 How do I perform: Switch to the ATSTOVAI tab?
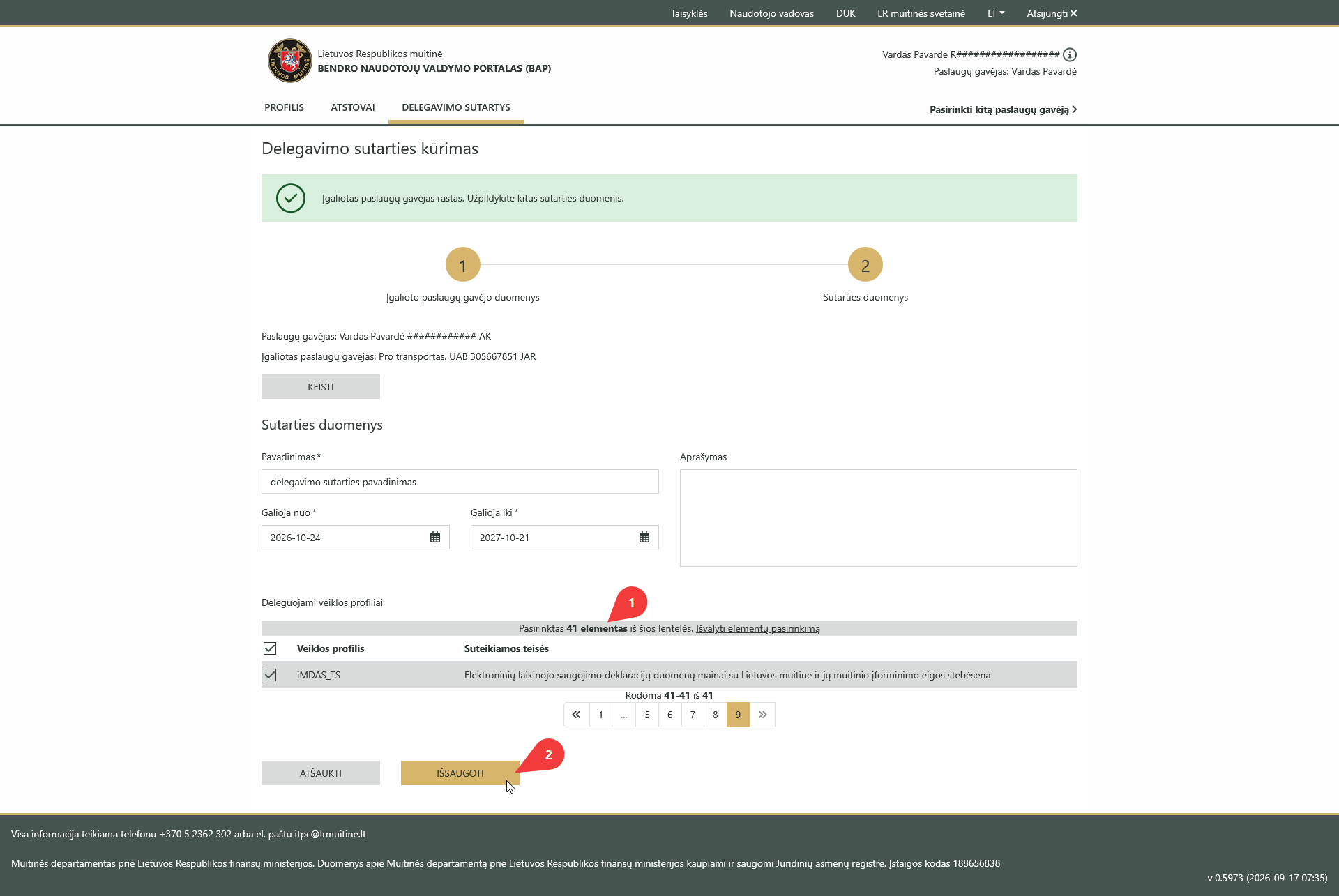(x=353, y=107)
